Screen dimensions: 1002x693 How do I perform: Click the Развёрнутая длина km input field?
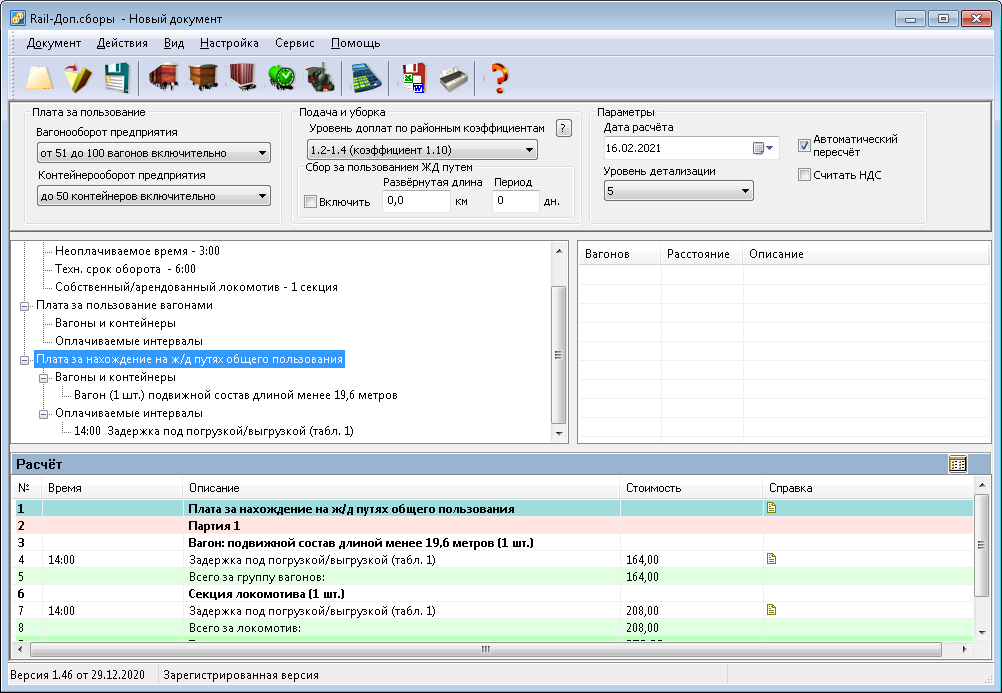pyautogui.click(x=416, y=201)
